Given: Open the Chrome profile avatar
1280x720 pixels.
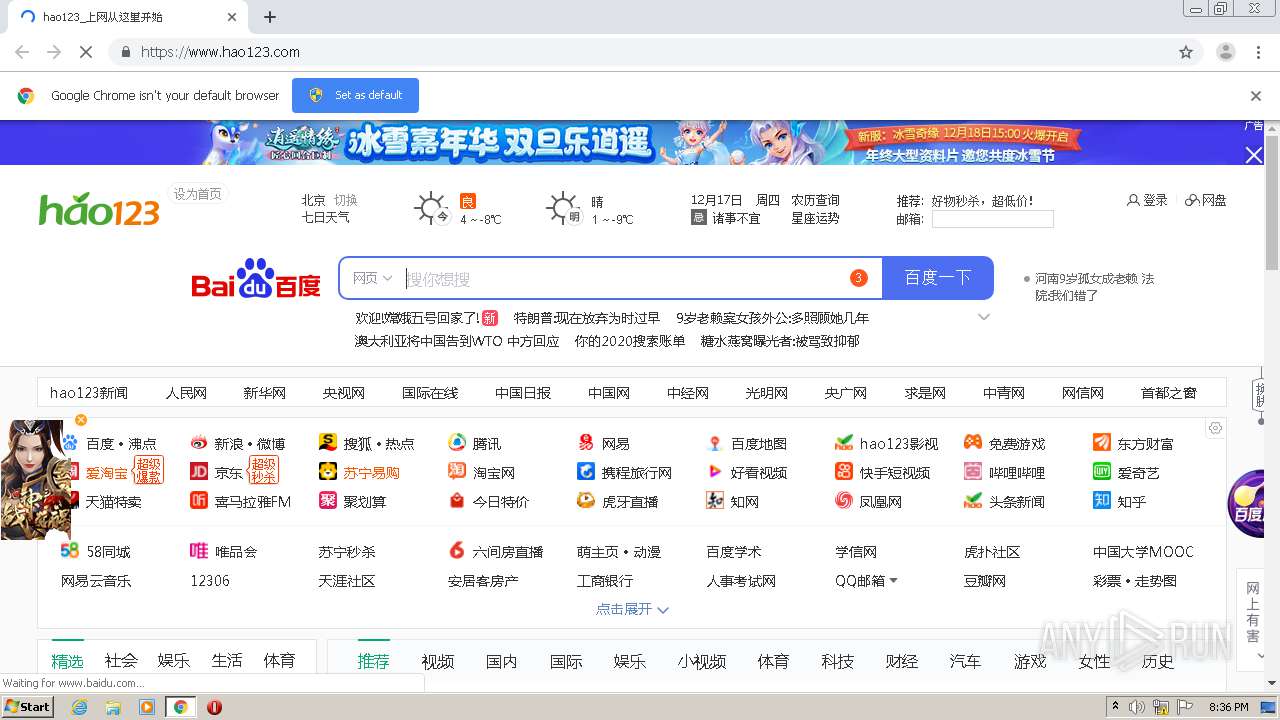Looking at the screenshot, I should click(1225, 52).
